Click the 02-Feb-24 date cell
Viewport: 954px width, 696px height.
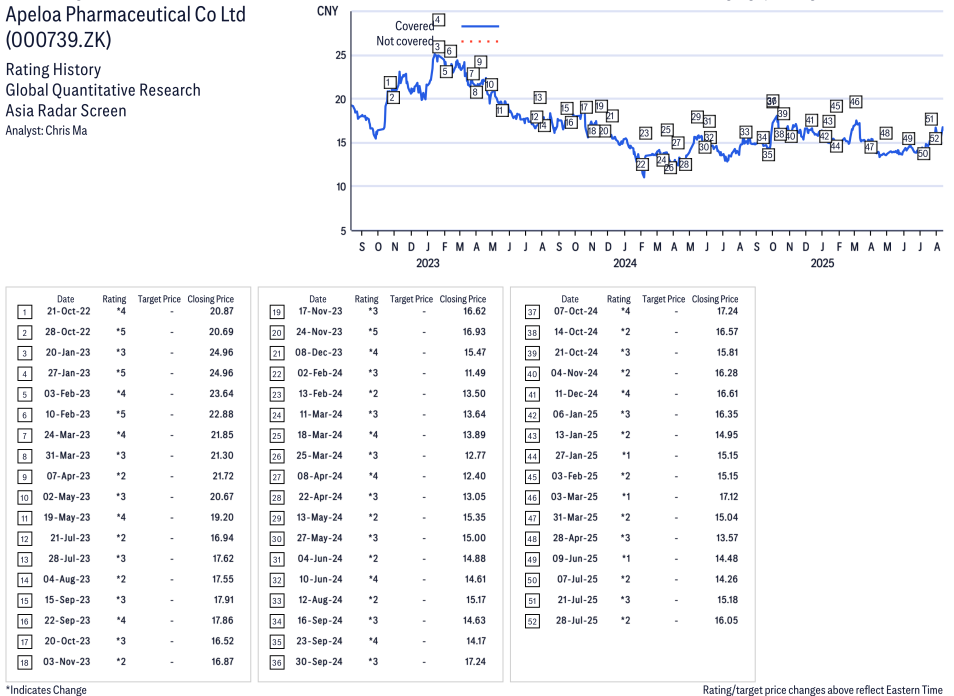coord(320,373)
